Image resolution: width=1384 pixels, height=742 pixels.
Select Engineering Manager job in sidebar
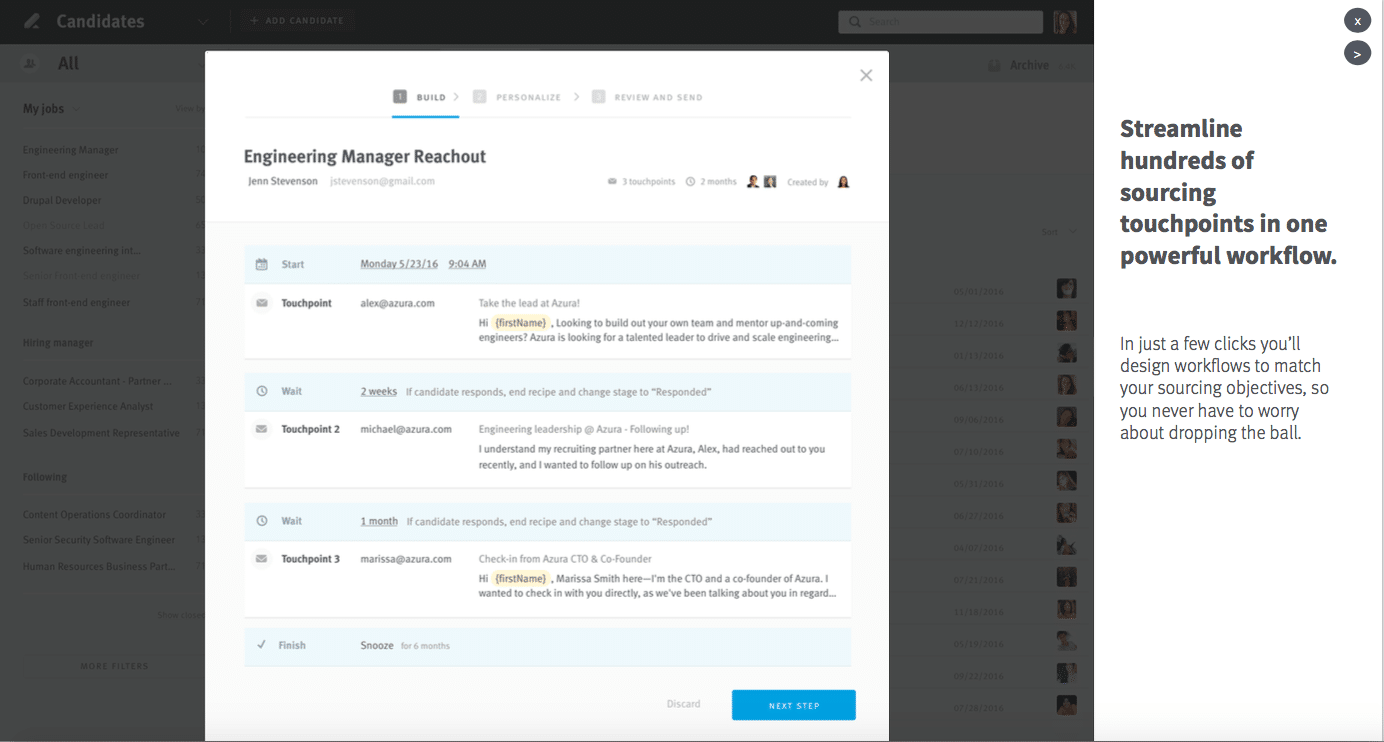click(x=71, y=150)
